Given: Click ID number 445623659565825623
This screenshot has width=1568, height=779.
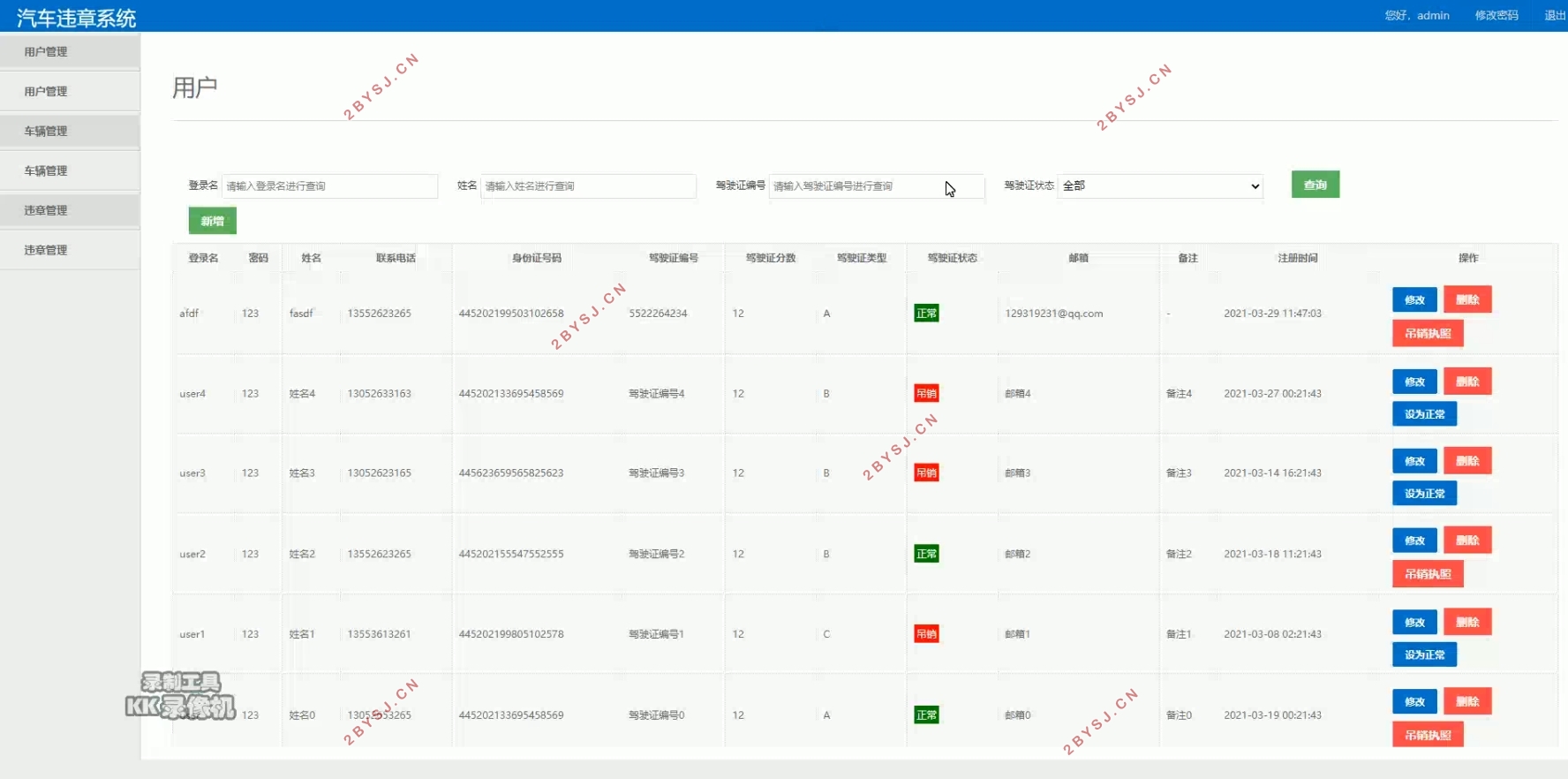Looking at the screenshot, I should (x=511, y=473).
